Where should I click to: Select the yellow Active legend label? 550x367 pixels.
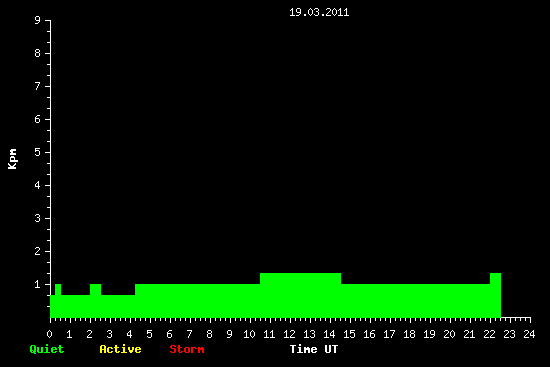tap(120, 349)
